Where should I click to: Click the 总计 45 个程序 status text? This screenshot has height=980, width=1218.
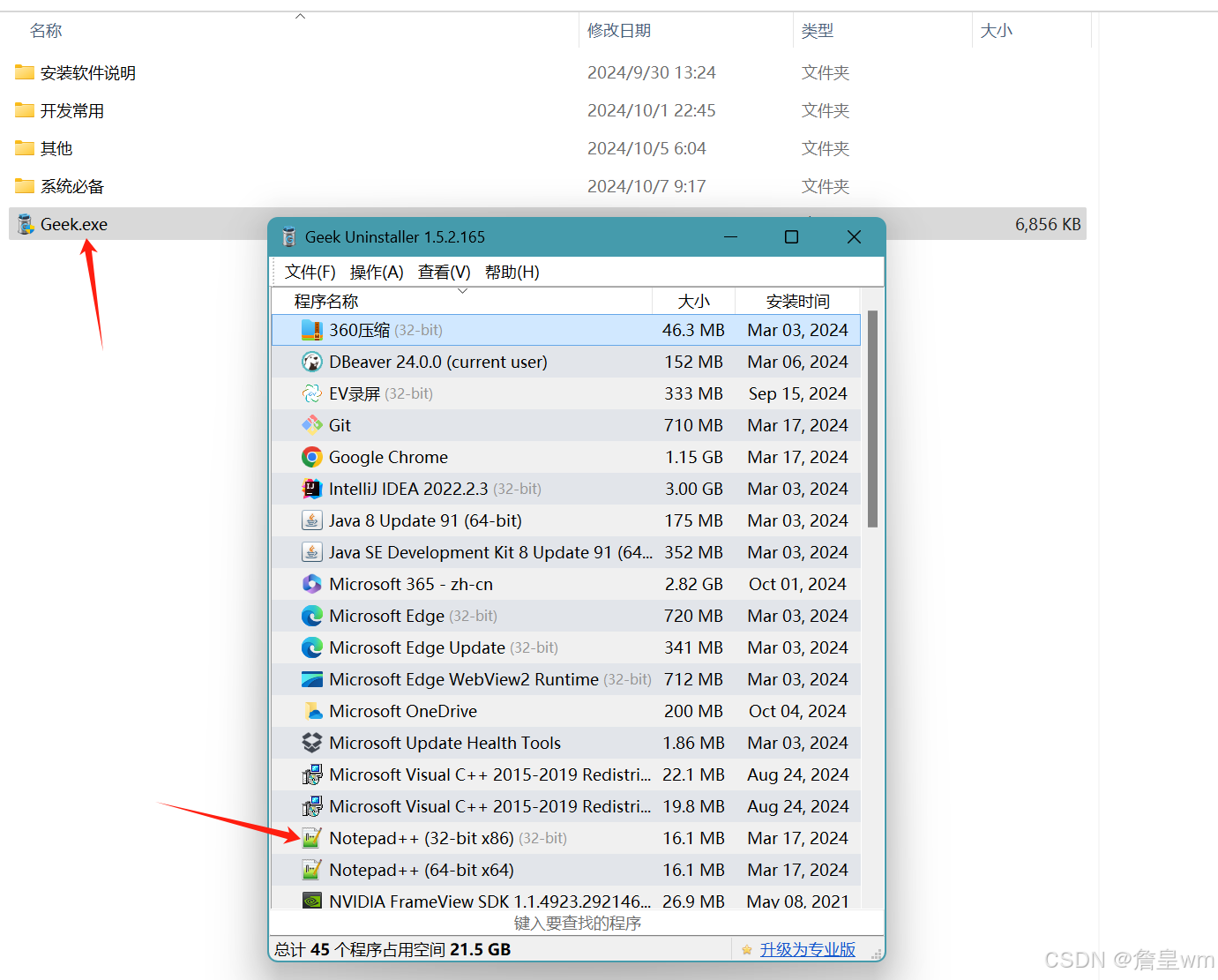(392, 950)
